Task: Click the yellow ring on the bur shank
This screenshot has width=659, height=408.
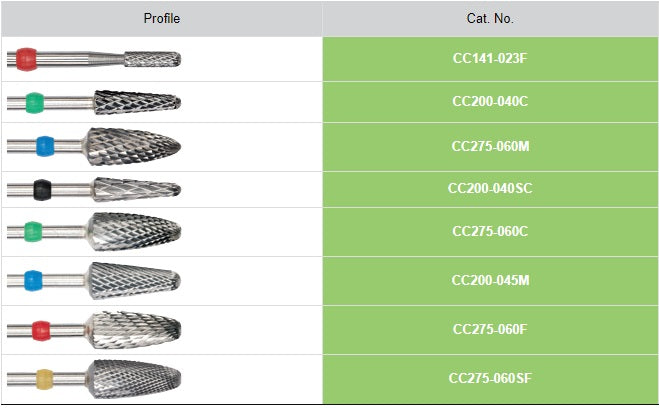Action: tap(41, 380)
